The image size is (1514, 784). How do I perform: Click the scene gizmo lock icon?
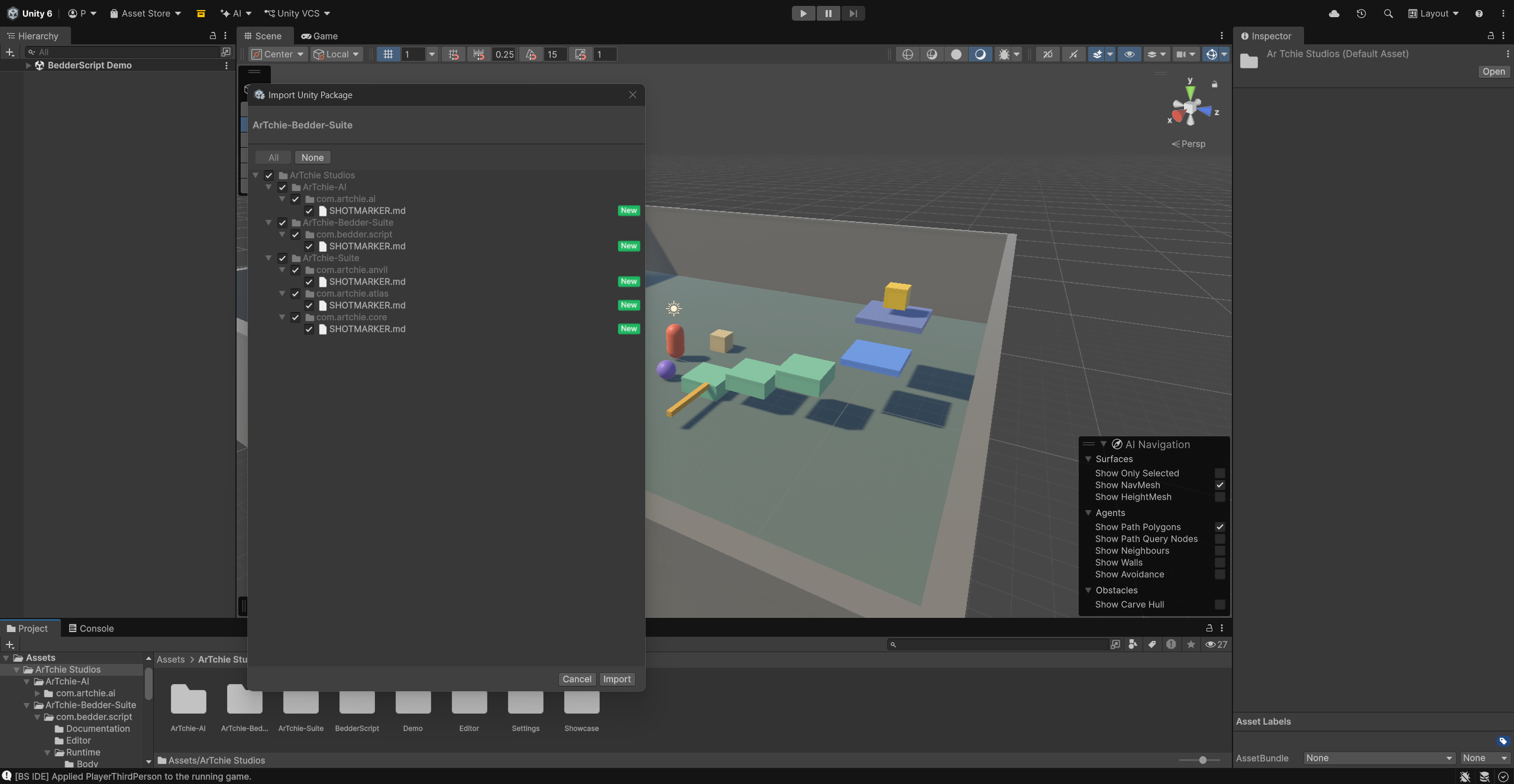(1215, 85)
